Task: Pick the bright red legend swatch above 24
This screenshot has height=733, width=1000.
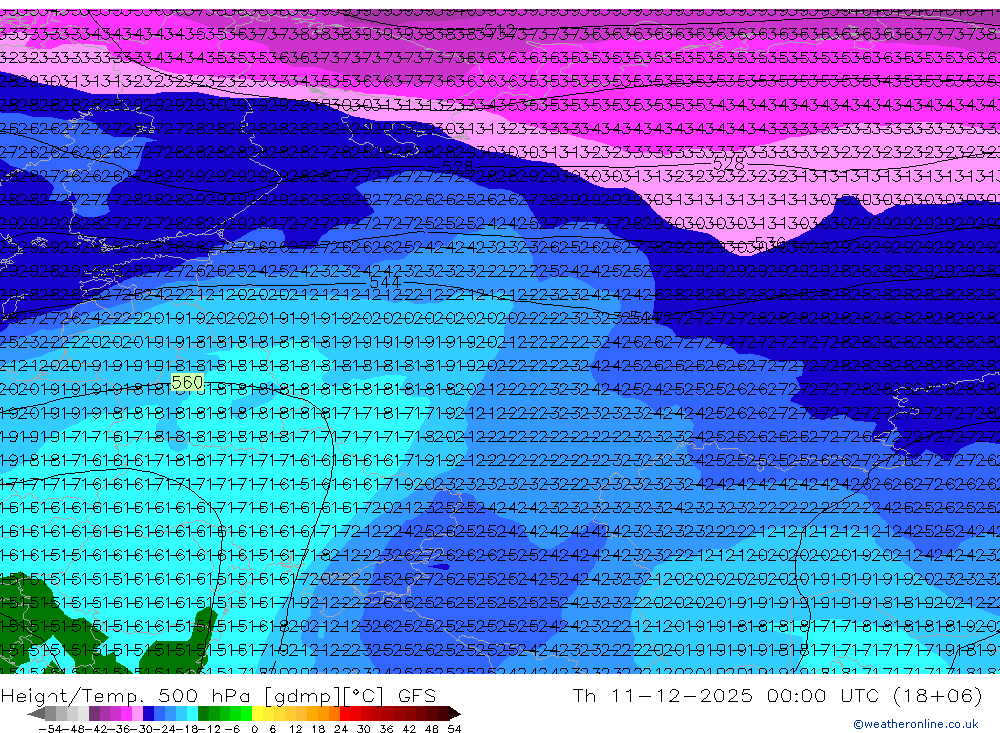Action: click(x=345, y=714)
